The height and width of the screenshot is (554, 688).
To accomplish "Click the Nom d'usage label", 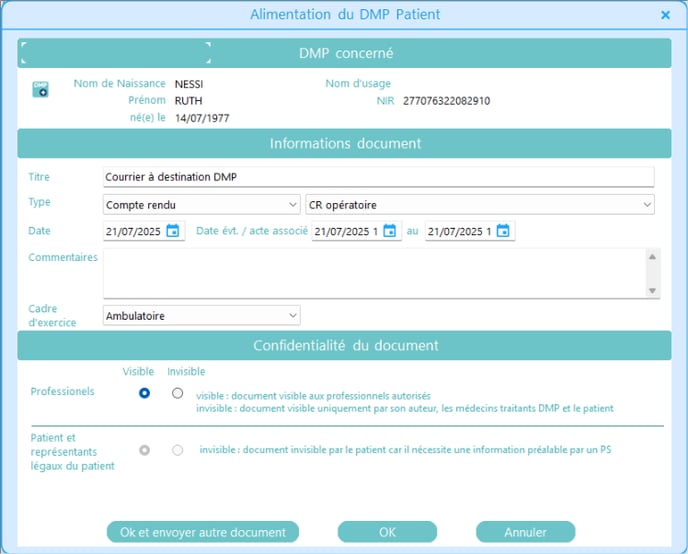I will pyautogui.click(x=358, y=83).
